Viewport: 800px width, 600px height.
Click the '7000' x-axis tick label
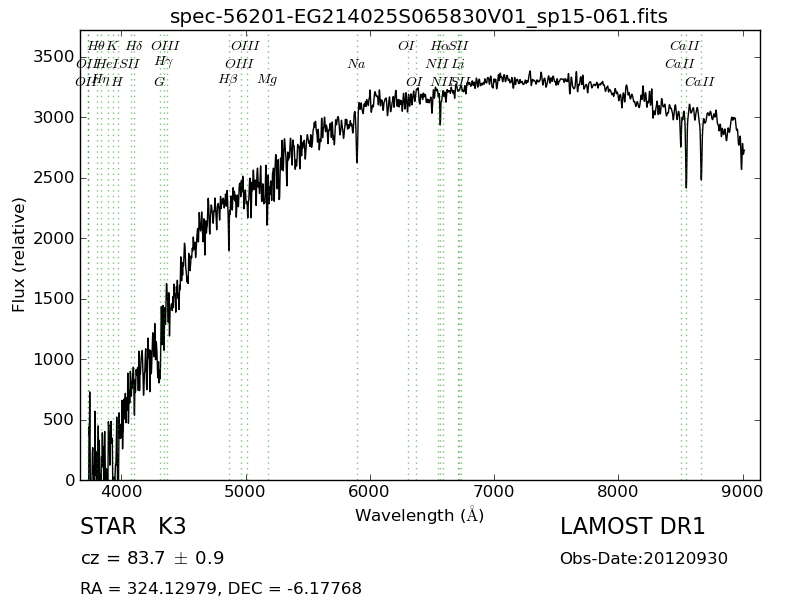(x=494, y=492)
